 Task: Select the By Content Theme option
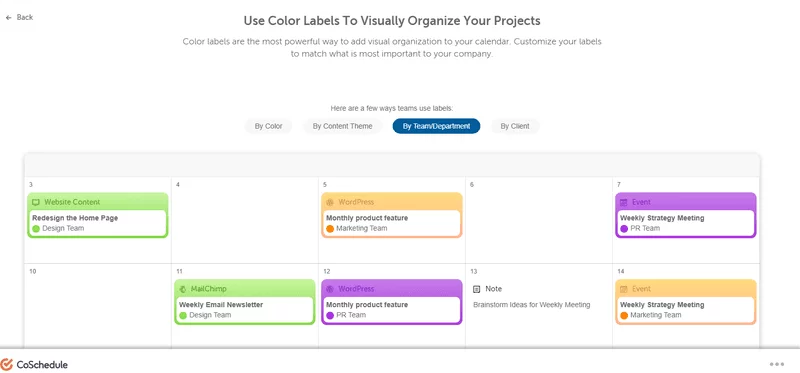[342, 126]
